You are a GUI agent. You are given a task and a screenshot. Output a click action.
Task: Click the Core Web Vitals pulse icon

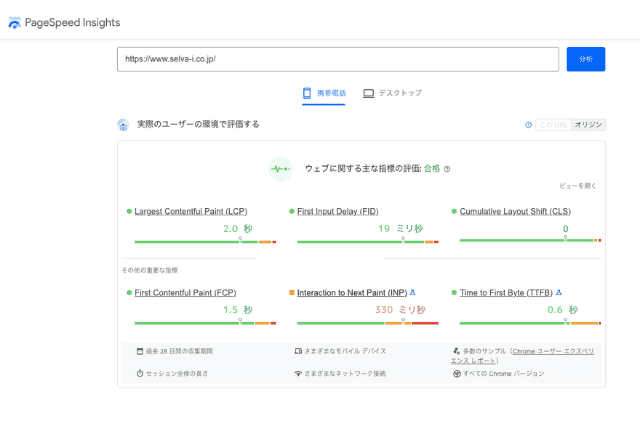(280, 169)
